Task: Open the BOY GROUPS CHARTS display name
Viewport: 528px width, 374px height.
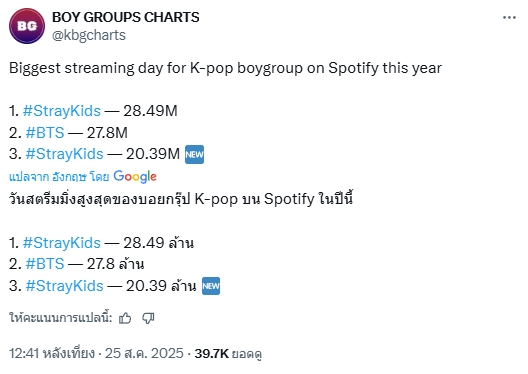Action: 126,17
